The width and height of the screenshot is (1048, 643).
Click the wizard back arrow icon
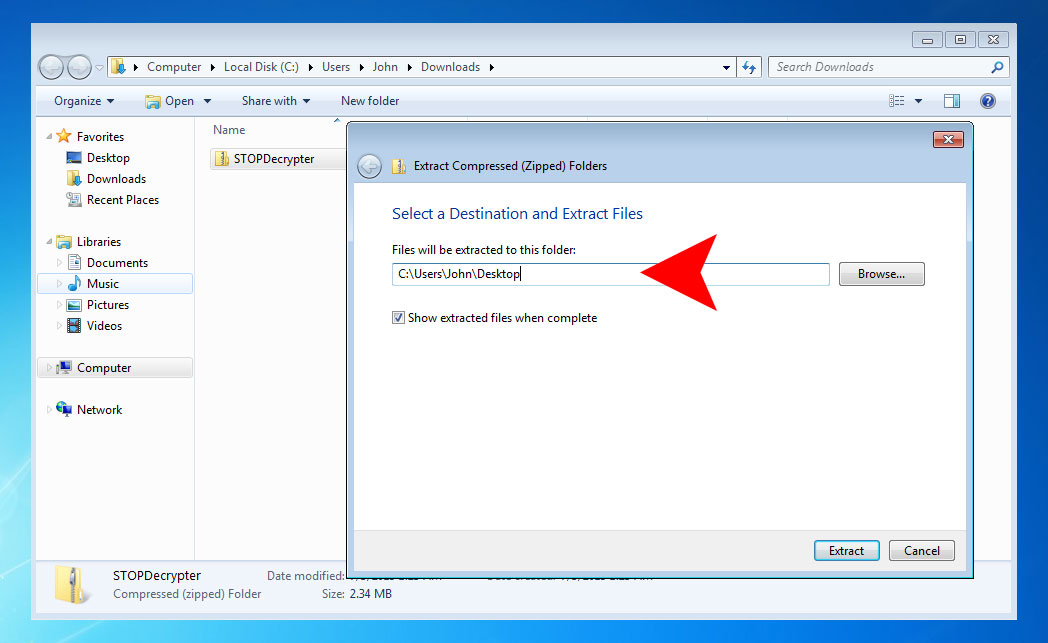[x=369, y=166]
